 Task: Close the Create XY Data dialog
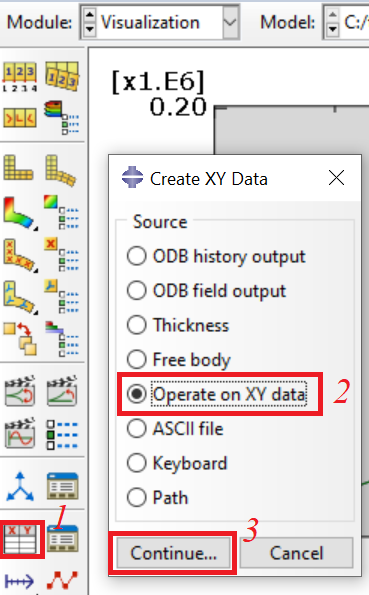click(336, 178)
